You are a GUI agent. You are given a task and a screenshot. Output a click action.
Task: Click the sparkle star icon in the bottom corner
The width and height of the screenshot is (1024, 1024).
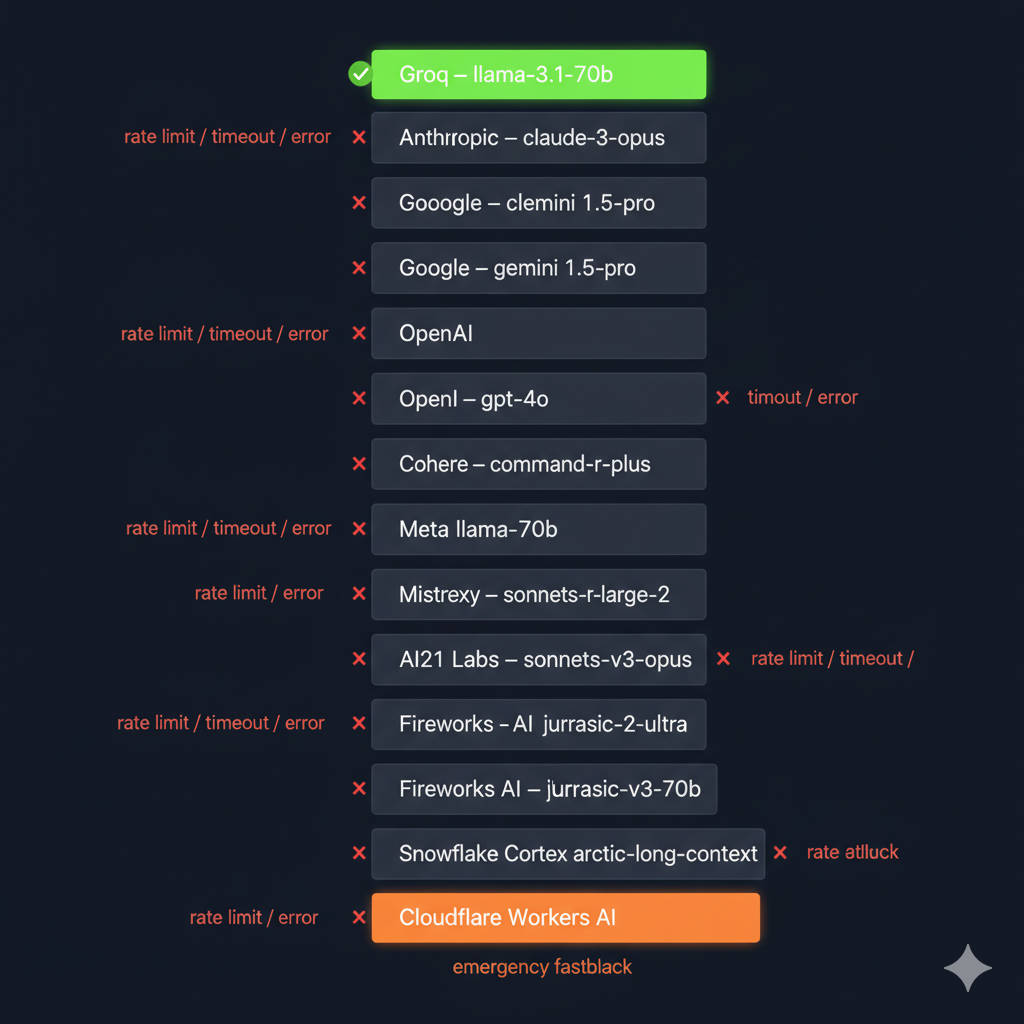coord(967,967)
